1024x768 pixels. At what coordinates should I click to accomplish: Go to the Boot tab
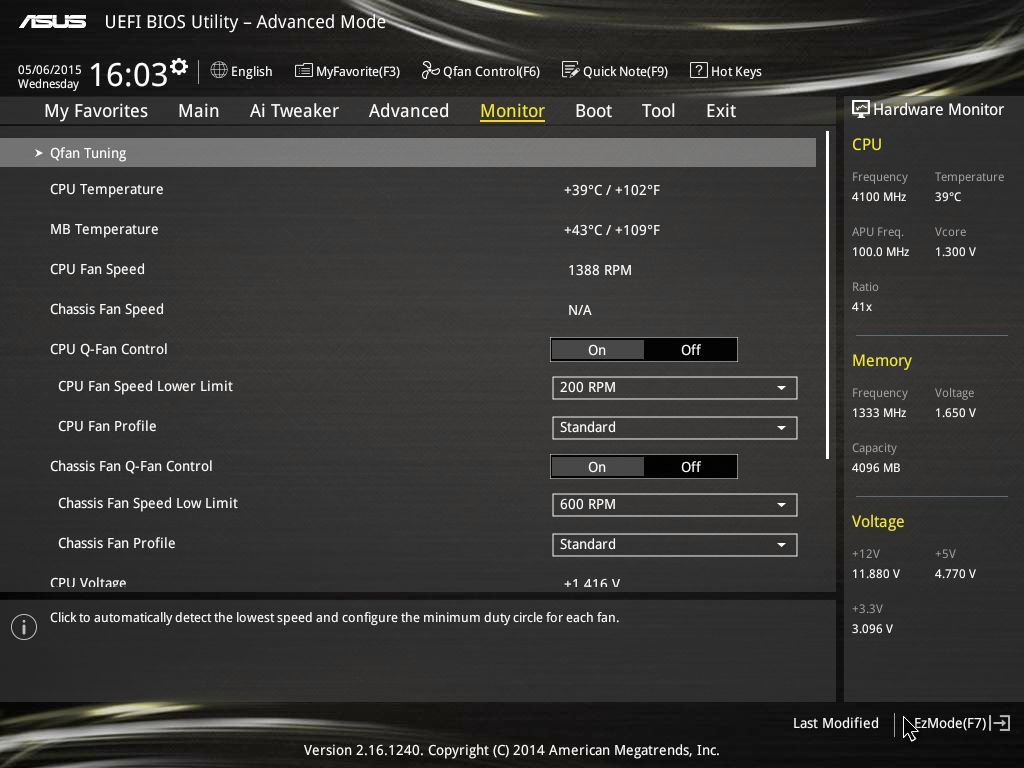tap(593, 111)
